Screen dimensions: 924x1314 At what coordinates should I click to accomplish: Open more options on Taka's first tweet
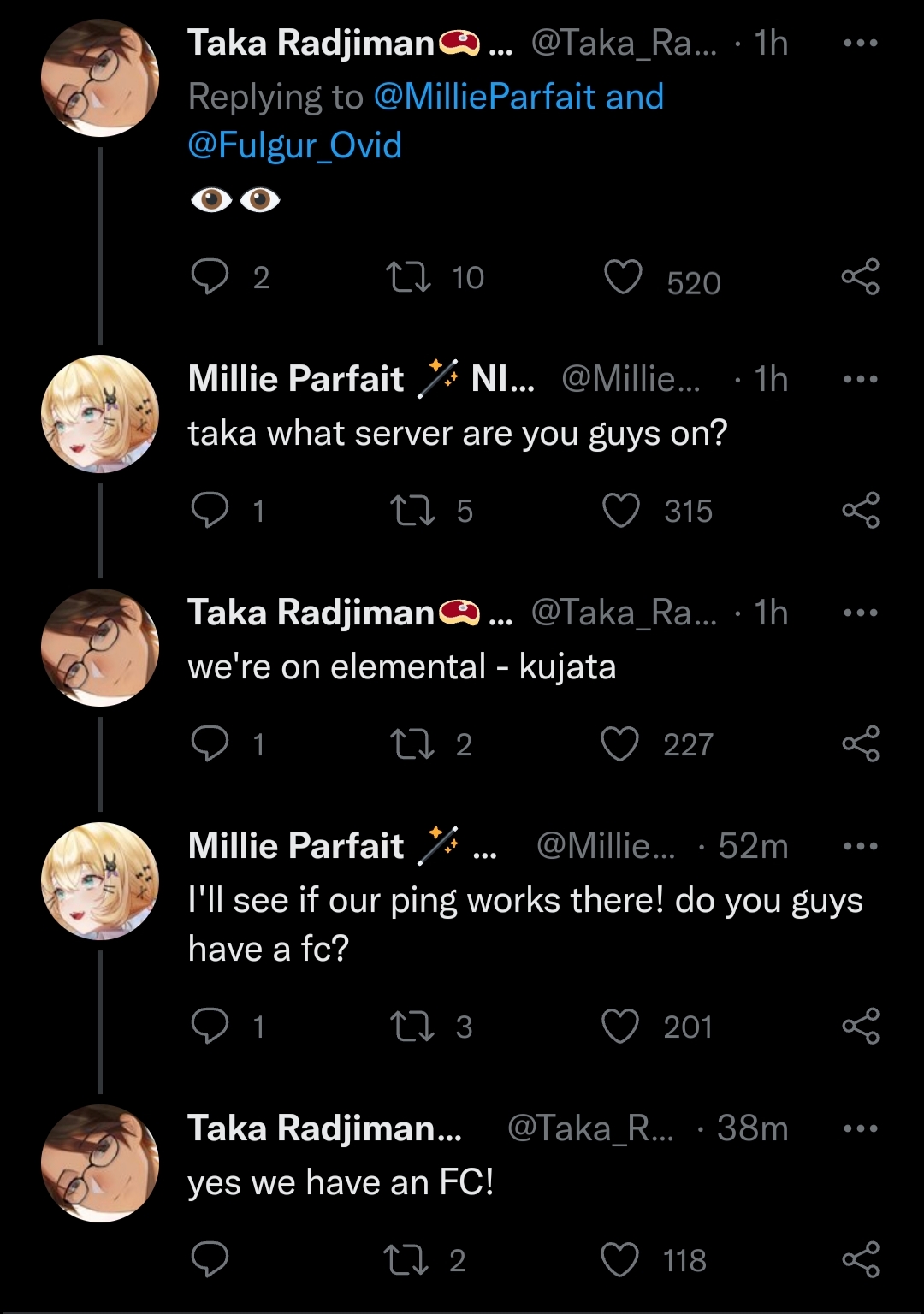pos(860,43)
